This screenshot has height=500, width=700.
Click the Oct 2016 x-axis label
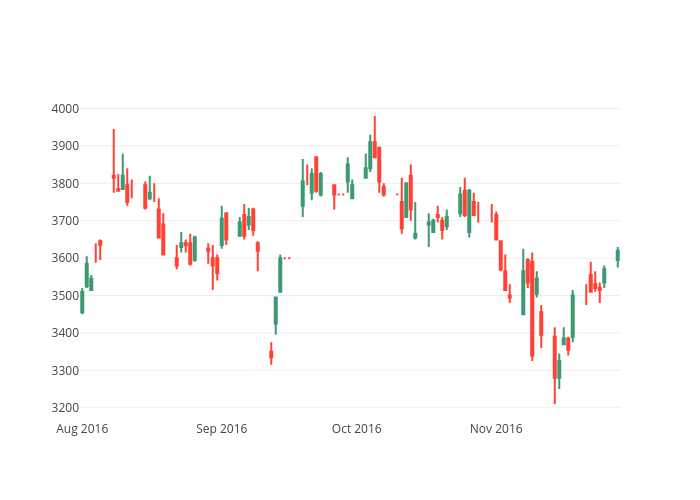tap(356, 429)
